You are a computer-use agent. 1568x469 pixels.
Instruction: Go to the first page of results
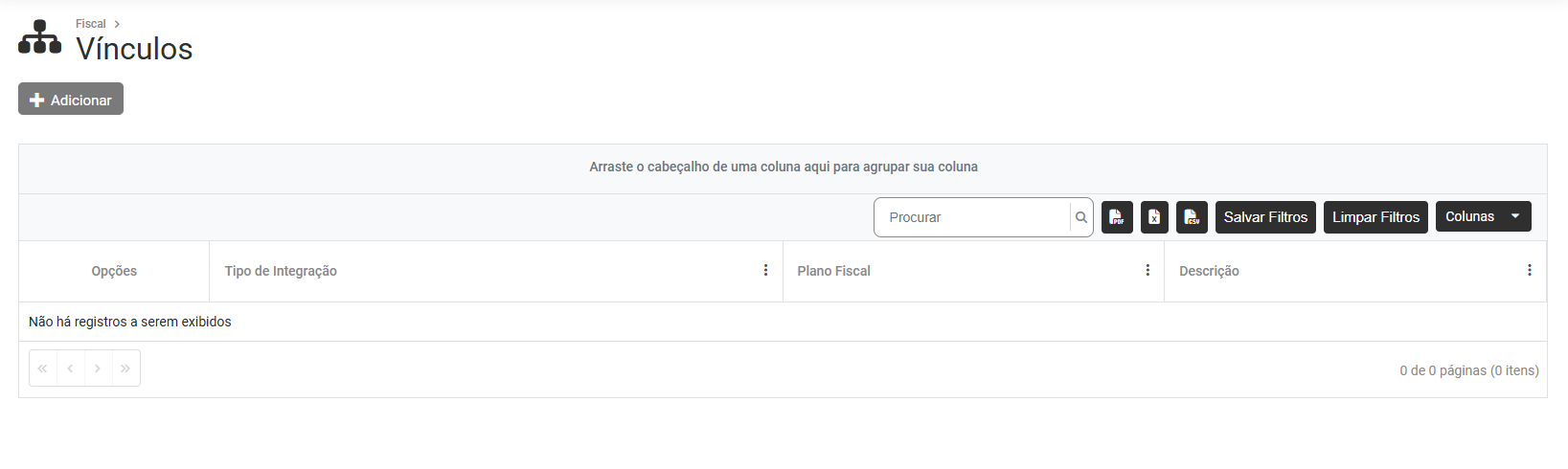43,368
